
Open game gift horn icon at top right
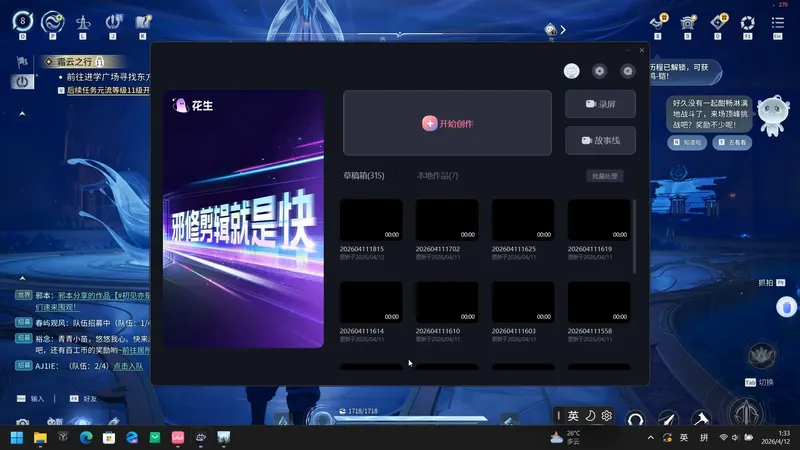pos(658,22)
